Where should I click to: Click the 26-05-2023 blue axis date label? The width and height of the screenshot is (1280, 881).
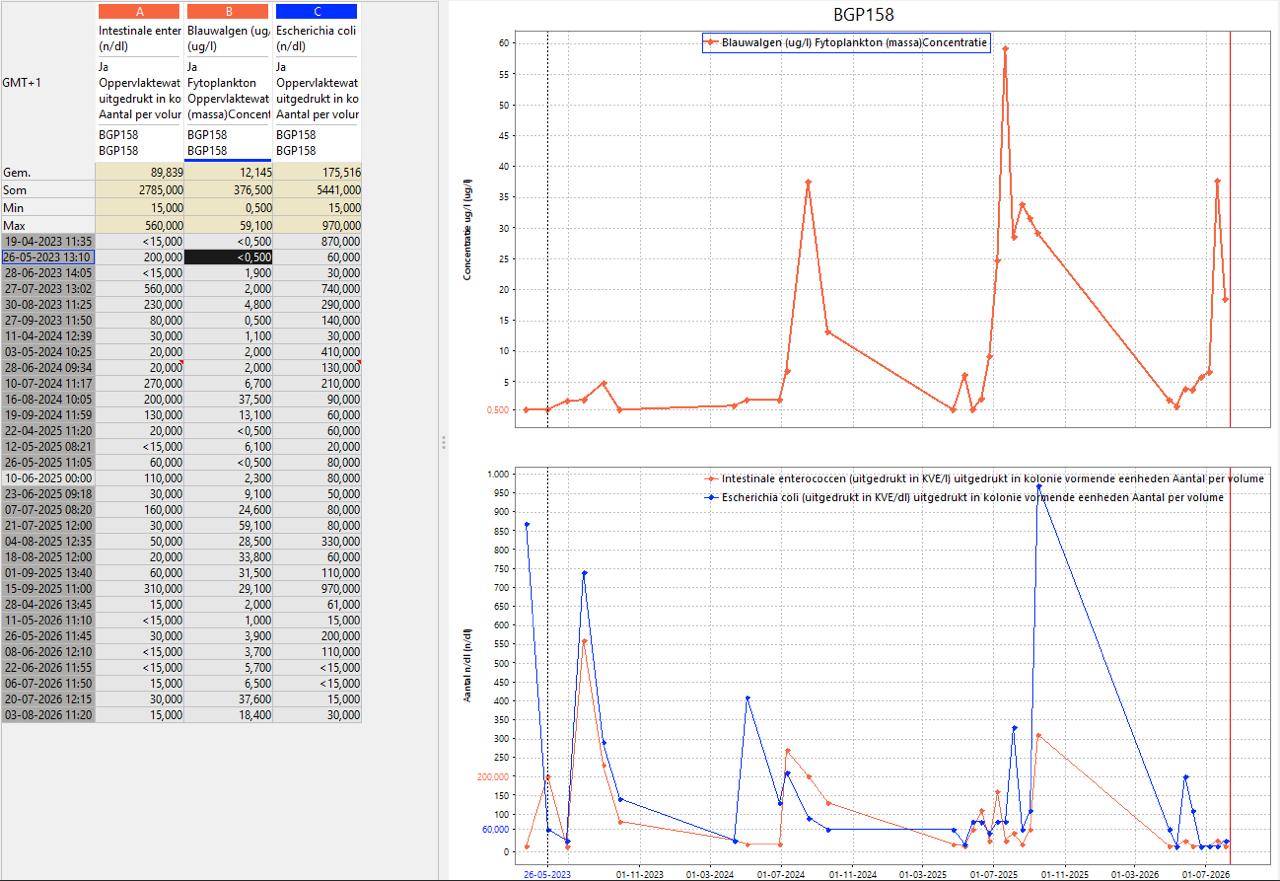(x=548, y=874)
